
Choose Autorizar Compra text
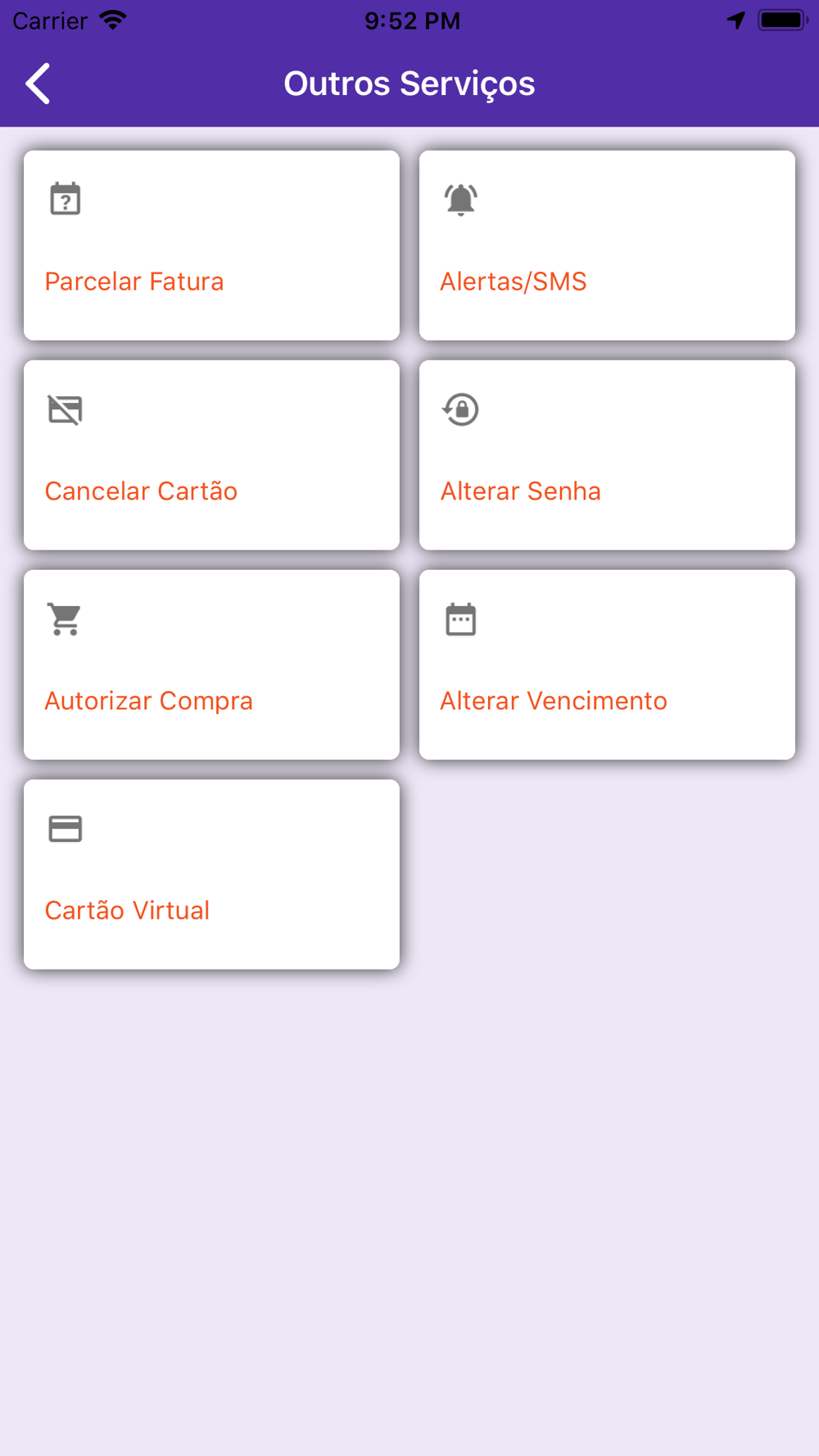pyautogui.click(x=148, y=701)
